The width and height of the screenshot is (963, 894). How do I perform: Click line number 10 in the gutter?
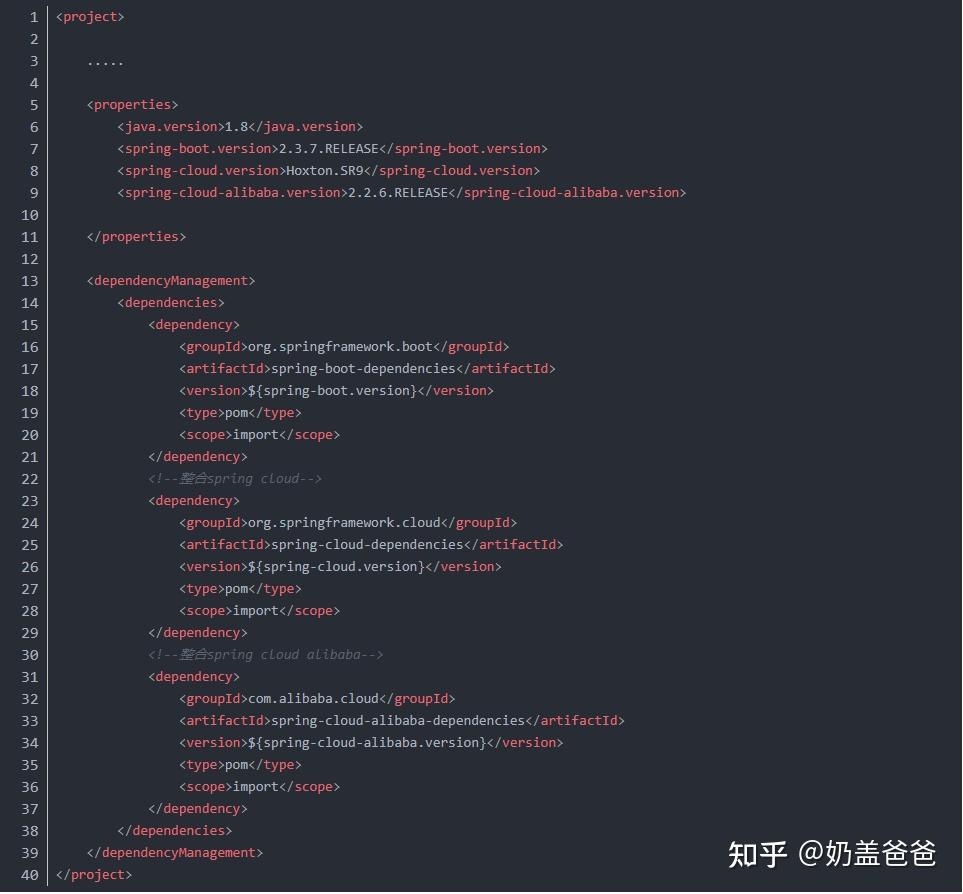click(x=29, y=216)
